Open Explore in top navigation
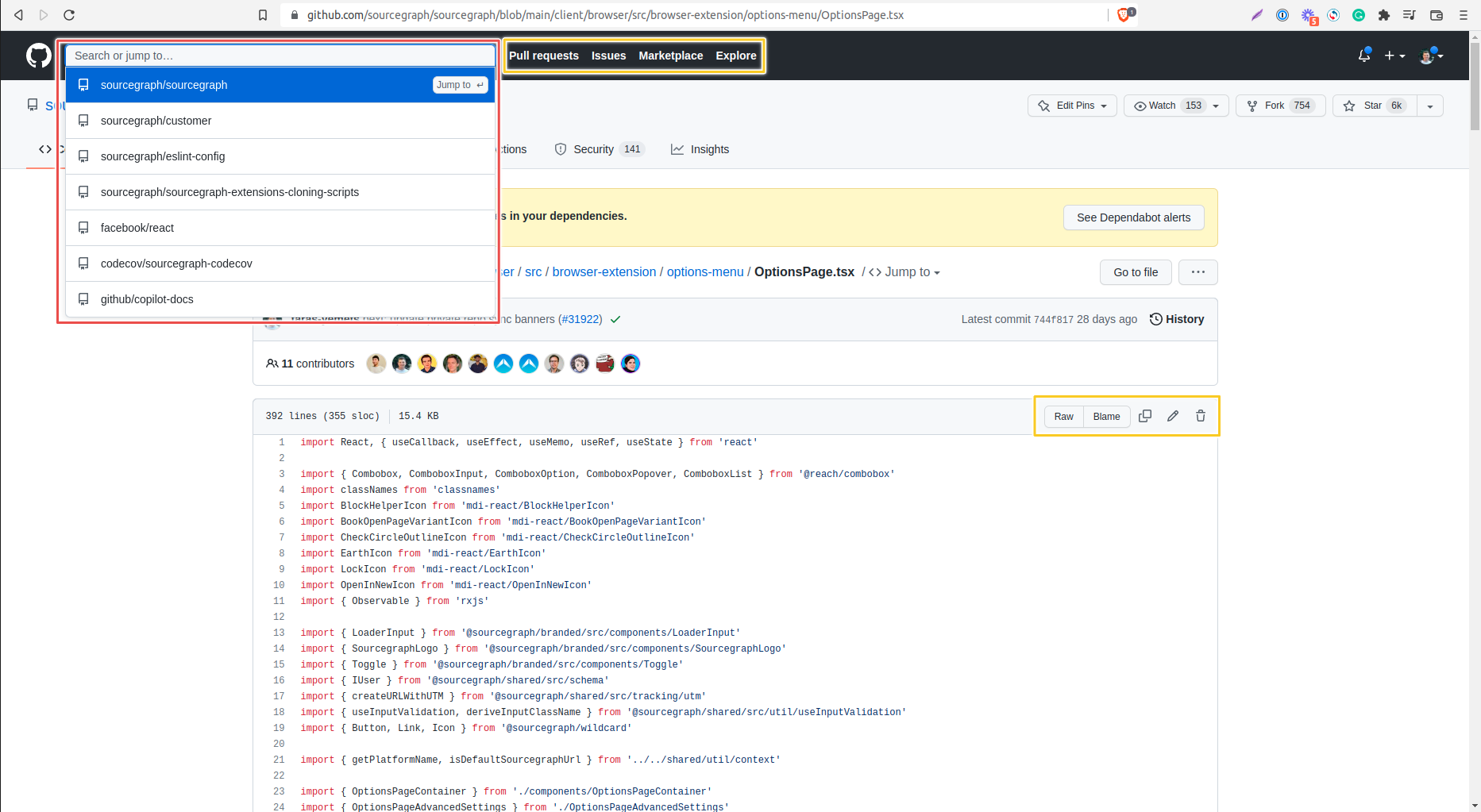 click(736, 56)
